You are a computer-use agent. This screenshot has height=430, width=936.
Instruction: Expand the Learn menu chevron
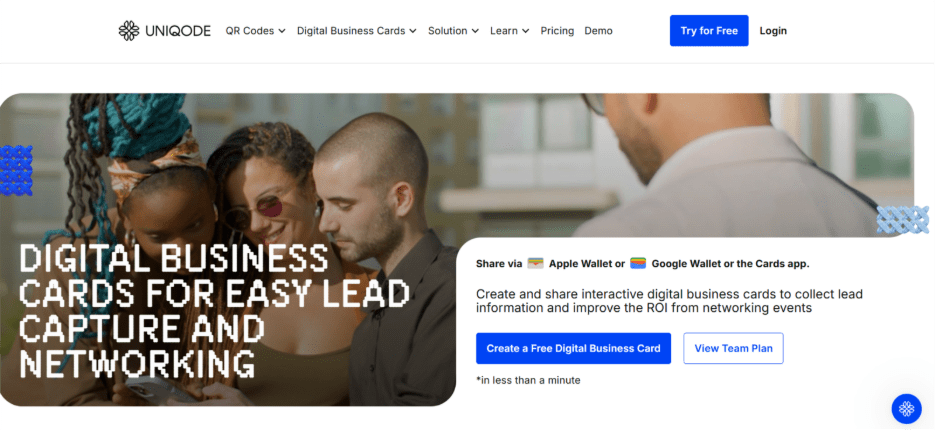tap(525, 31)
